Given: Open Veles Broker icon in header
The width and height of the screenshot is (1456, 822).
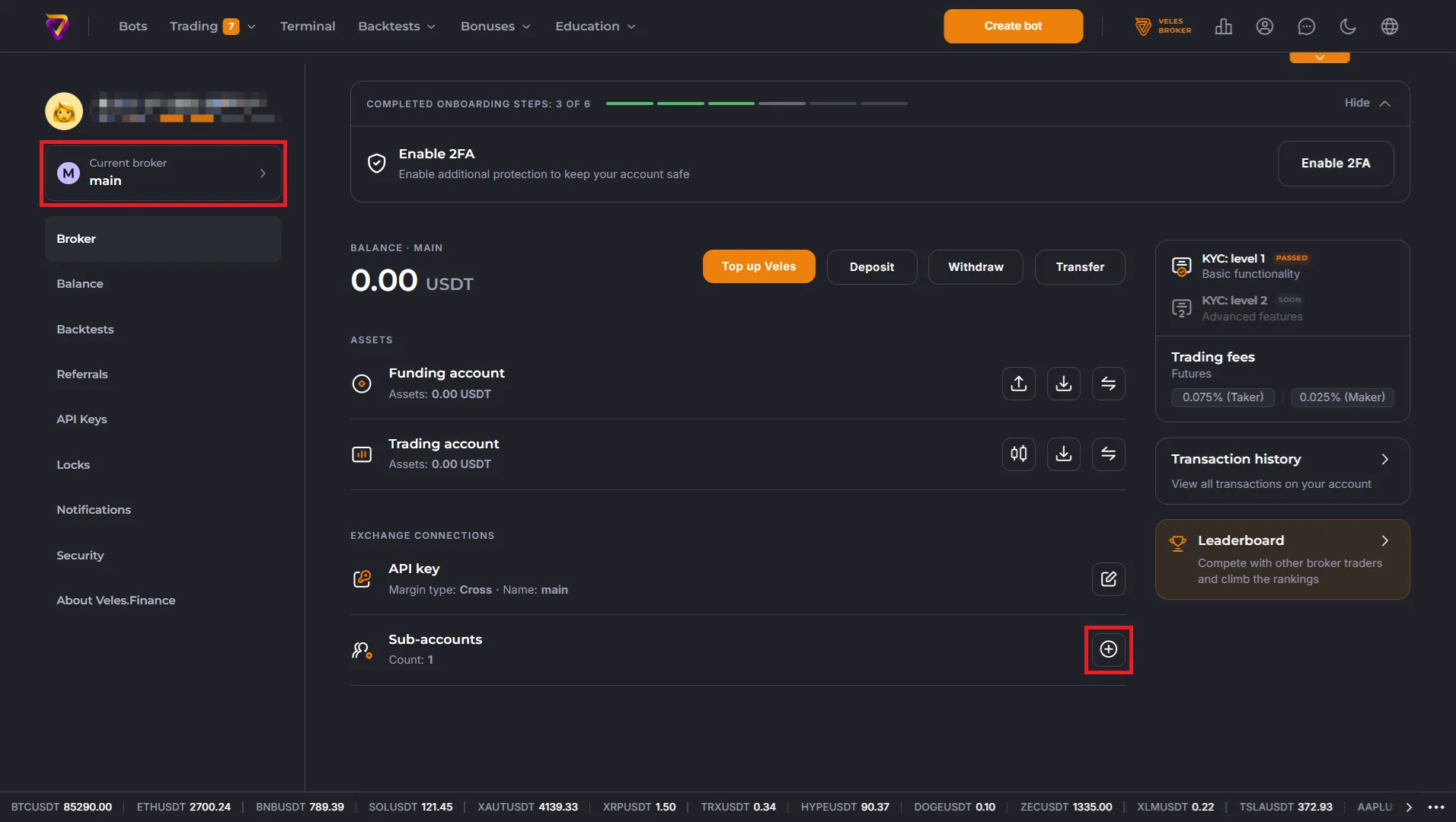Looking at the screenshot, I should (x=1163, y=26).
